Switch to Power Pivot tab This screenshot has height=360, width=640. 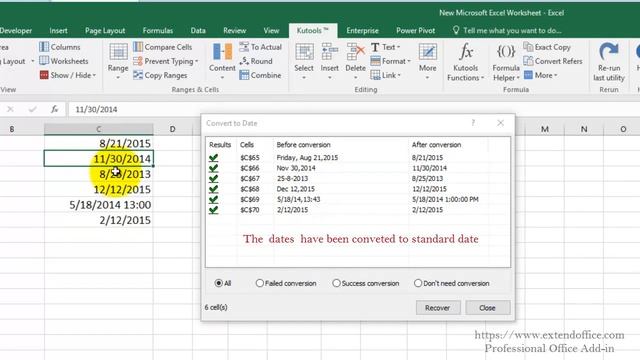[416, 31]
